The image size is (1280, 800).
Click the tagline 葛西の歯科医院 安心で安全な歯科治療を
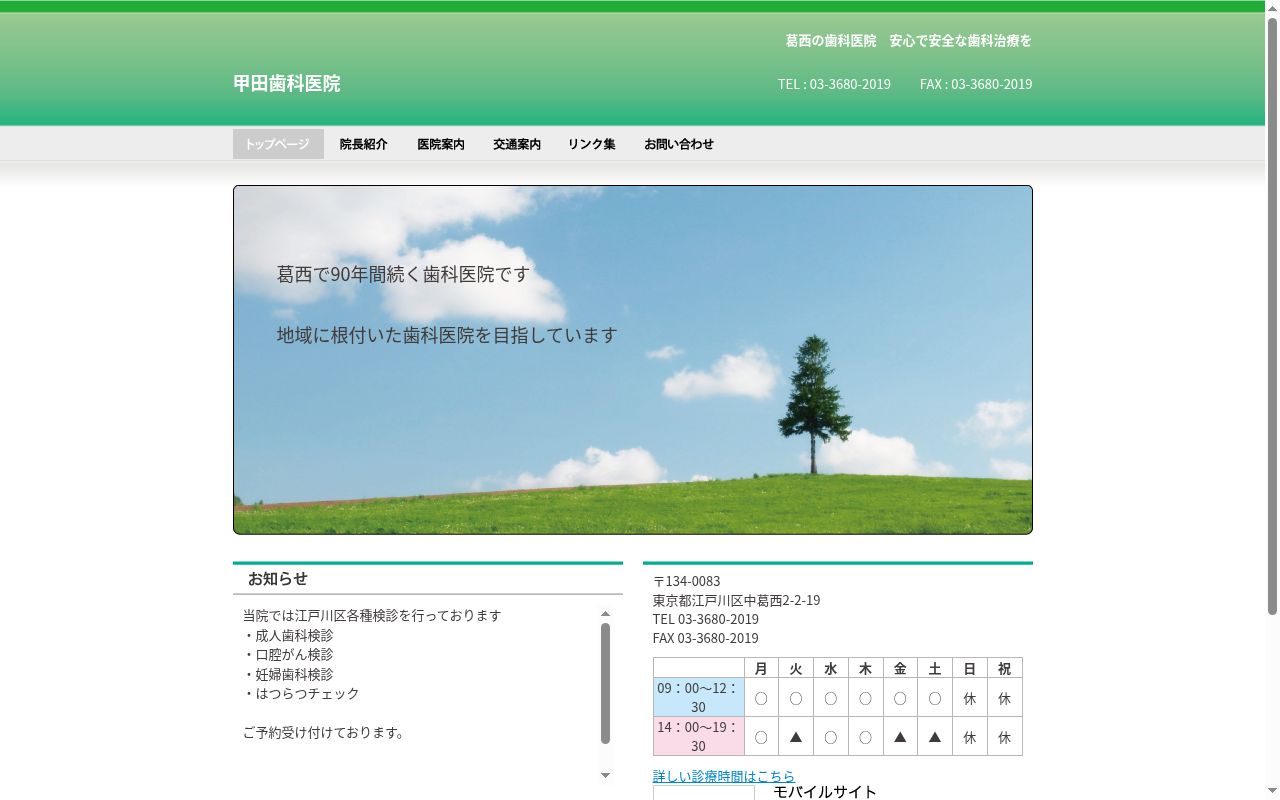(x=908, y=41)
